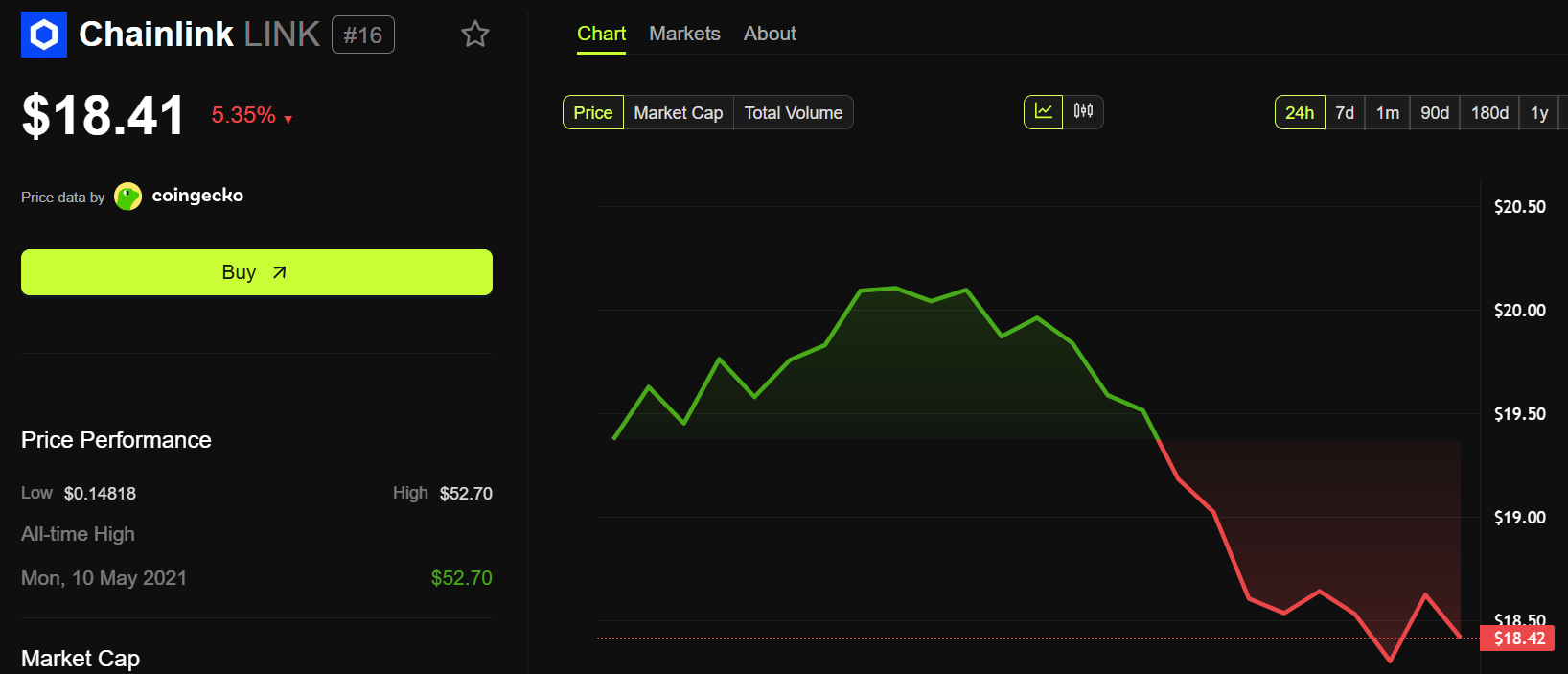Click the $20.50 axis label
This screenshot has height=674, width=1568.
click(1519, 207)
